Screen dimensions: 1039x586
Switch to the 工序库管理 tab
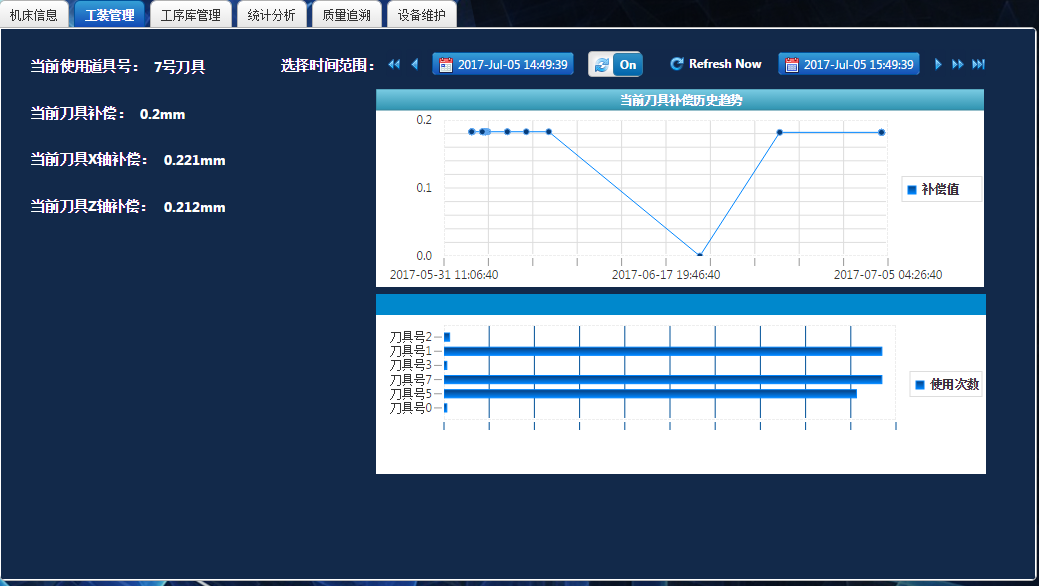tap(191, 15)
